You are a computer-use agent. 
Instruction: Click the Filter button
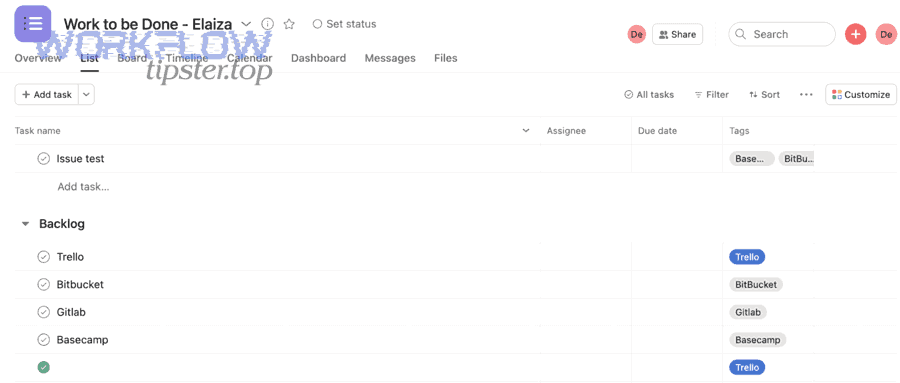(712, 95)
